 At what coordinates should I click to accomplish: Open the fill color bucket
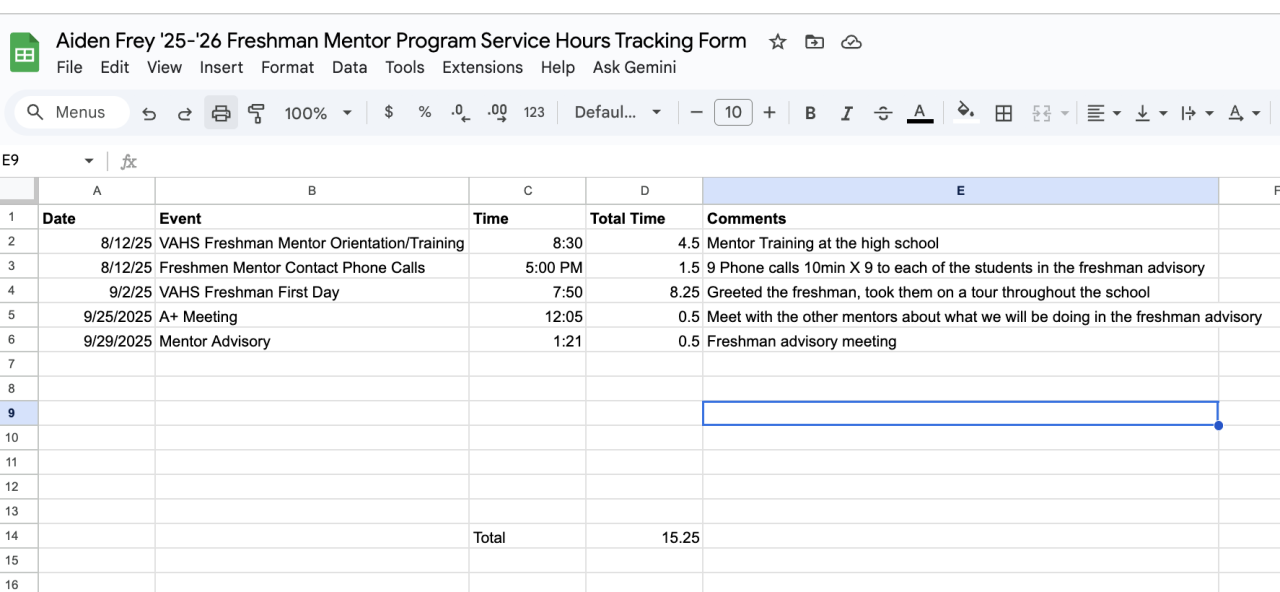(x=966, y=112)
